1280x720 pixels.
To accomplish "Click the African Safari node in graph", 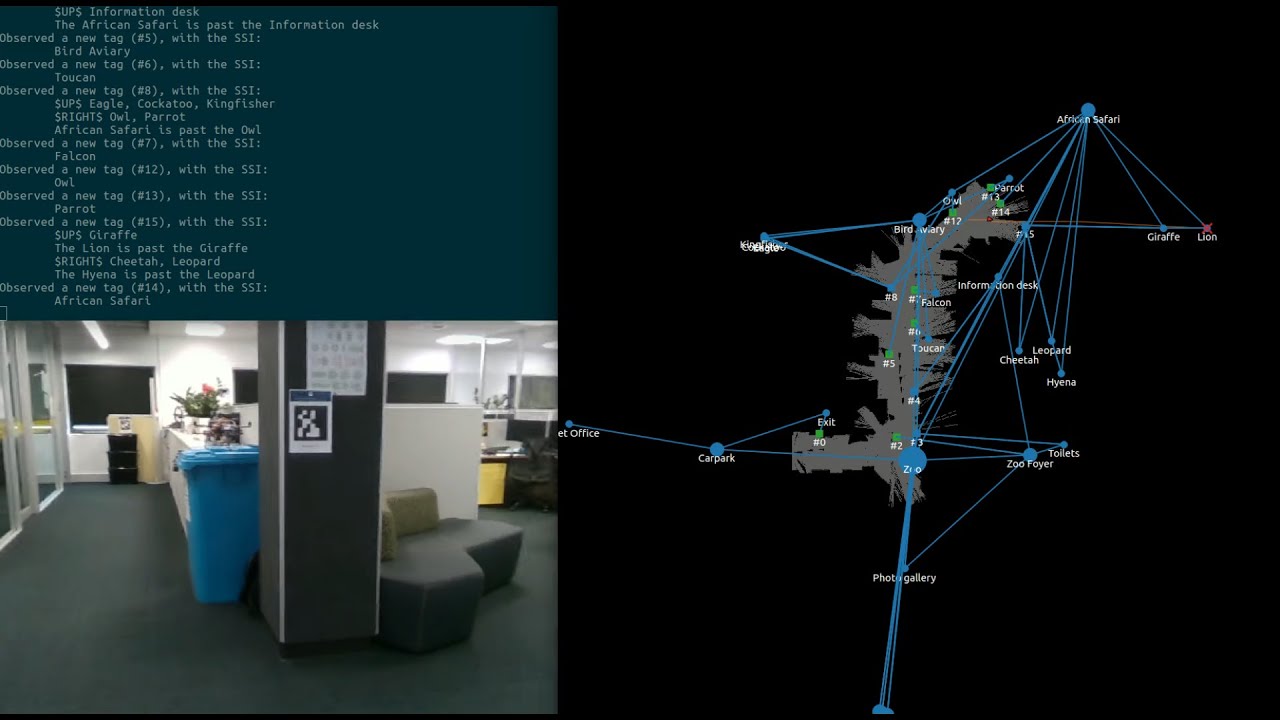I will [1088, 110].
